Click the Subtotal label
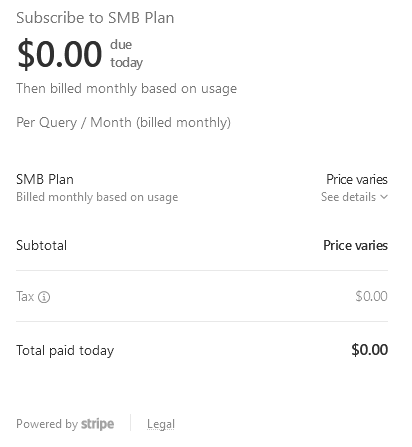Image resolution: width=412 pixels, height=447 pixels. tap(42, 245)
